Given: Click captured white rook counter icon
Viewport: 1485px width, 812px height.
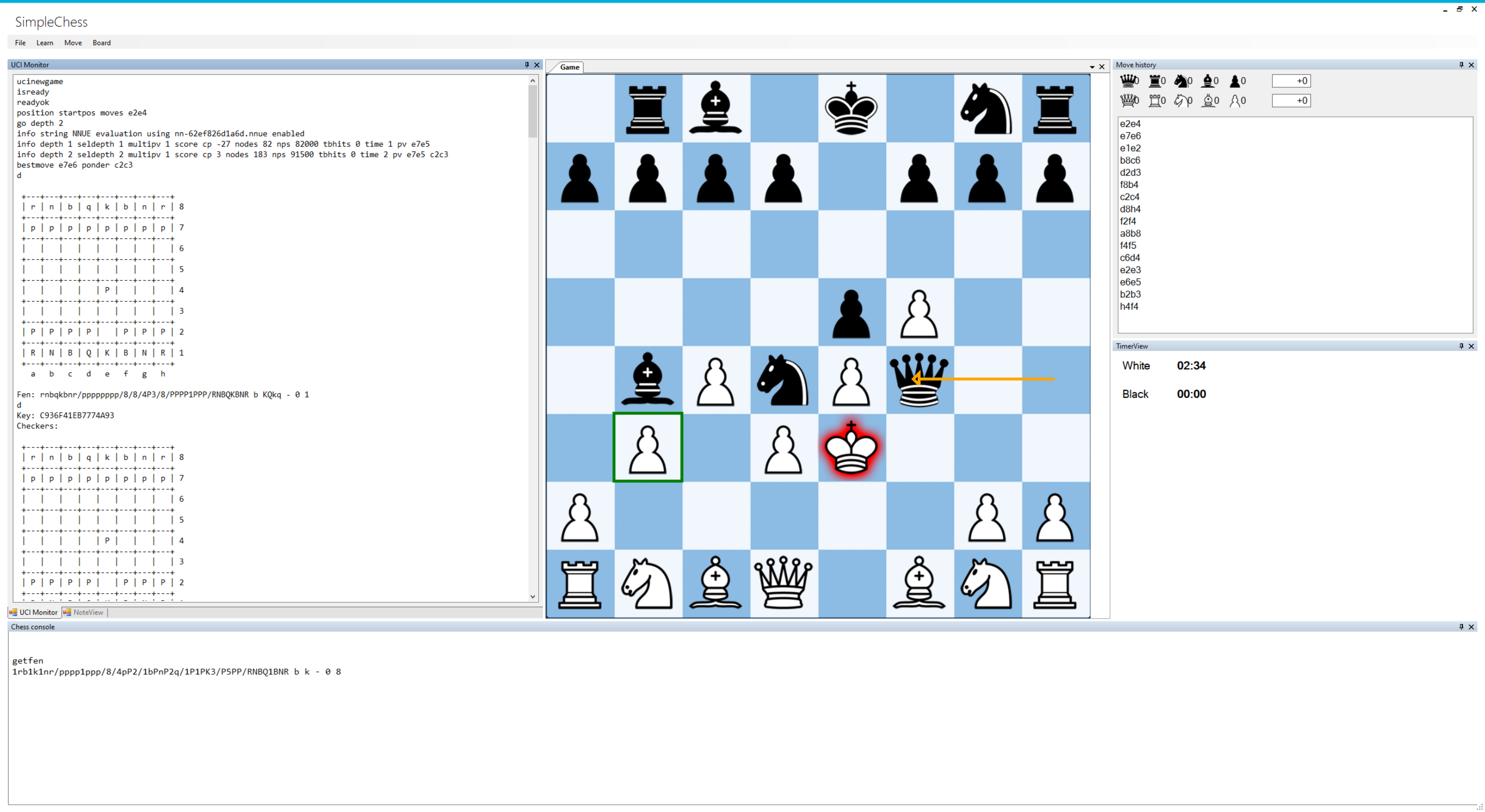Looking at the screenshot, I should point(1155,101).
